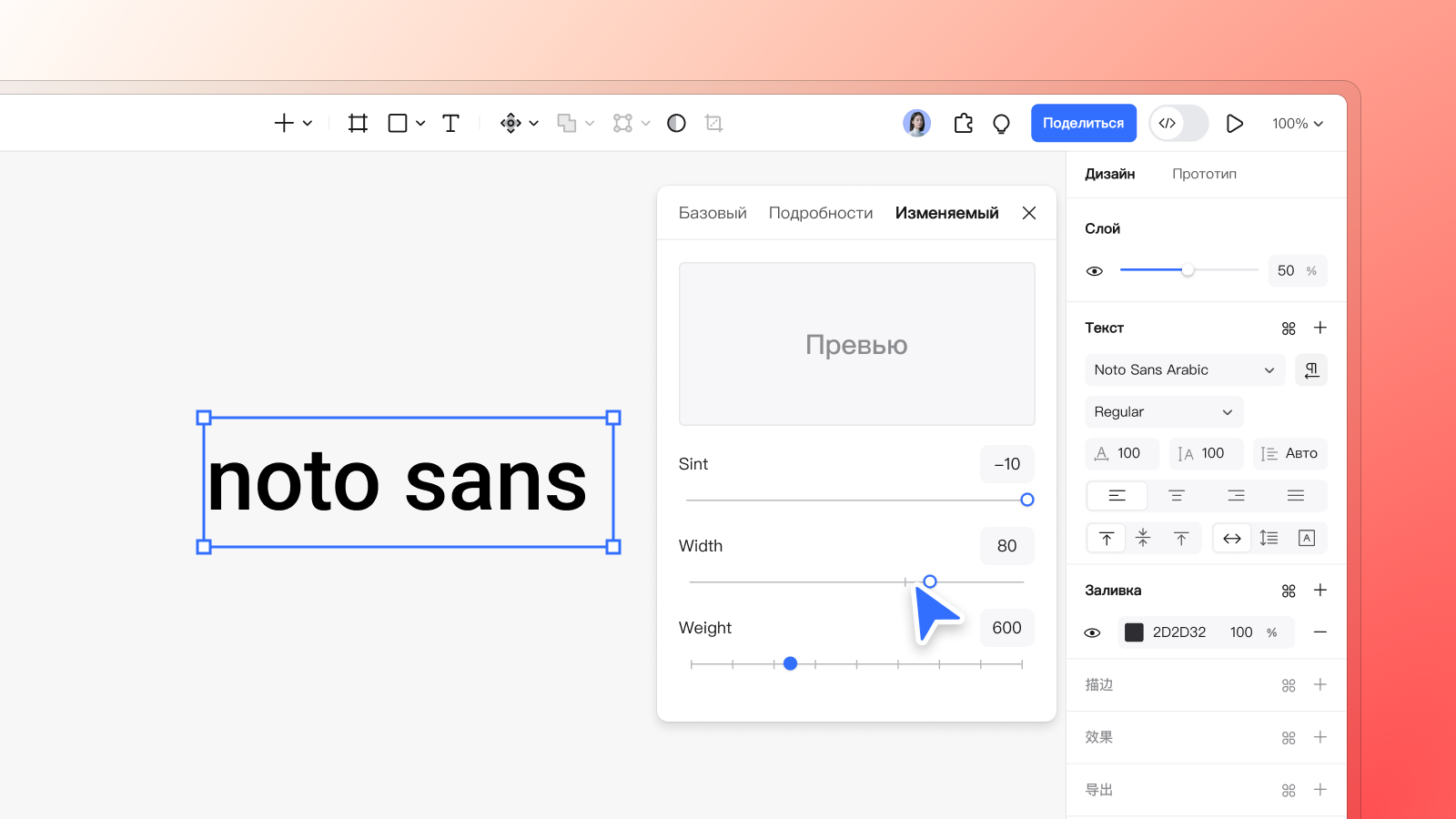Image resolution: width=1456 pixels, height=819 pixels.
Task: Open the plugins puzzle icon
Action: [x=963, y=123]
